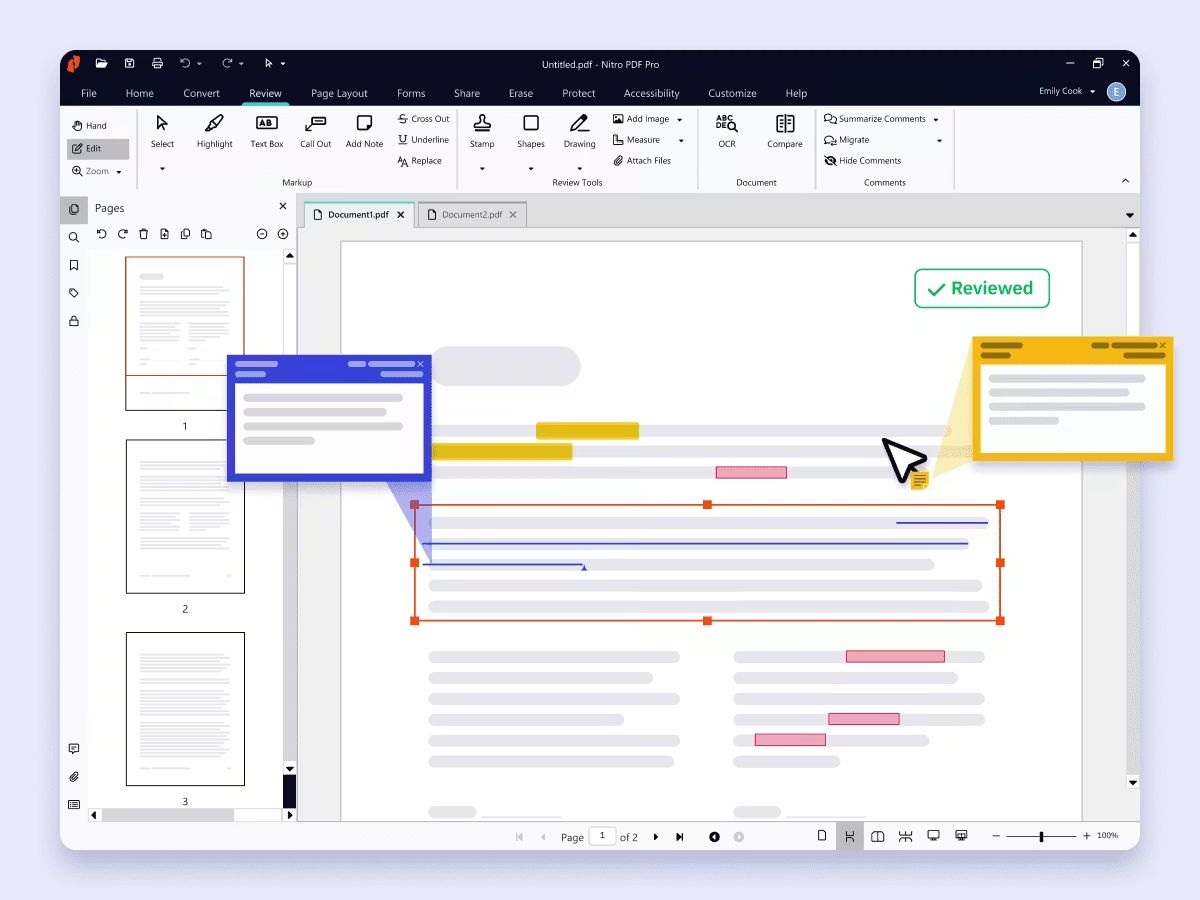Zoom in page thumbnails with the plus icon

pos(283,234)
